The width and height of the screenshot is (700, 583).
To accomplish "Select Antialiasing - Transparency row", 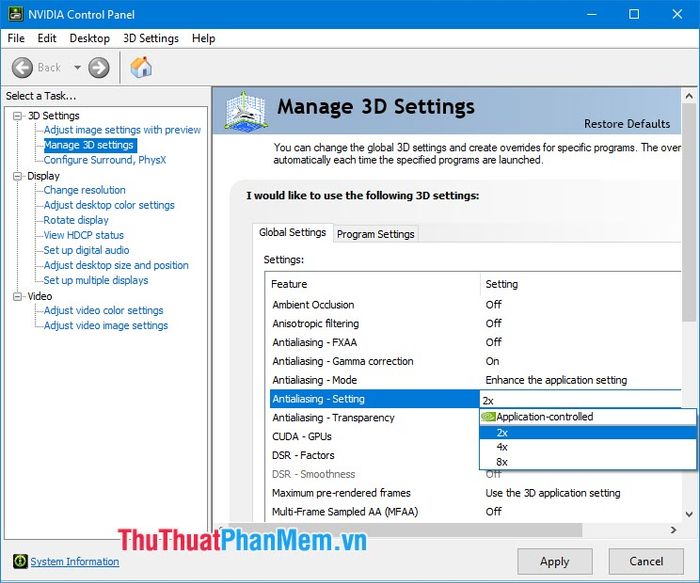I will click(x=375, y=418).
